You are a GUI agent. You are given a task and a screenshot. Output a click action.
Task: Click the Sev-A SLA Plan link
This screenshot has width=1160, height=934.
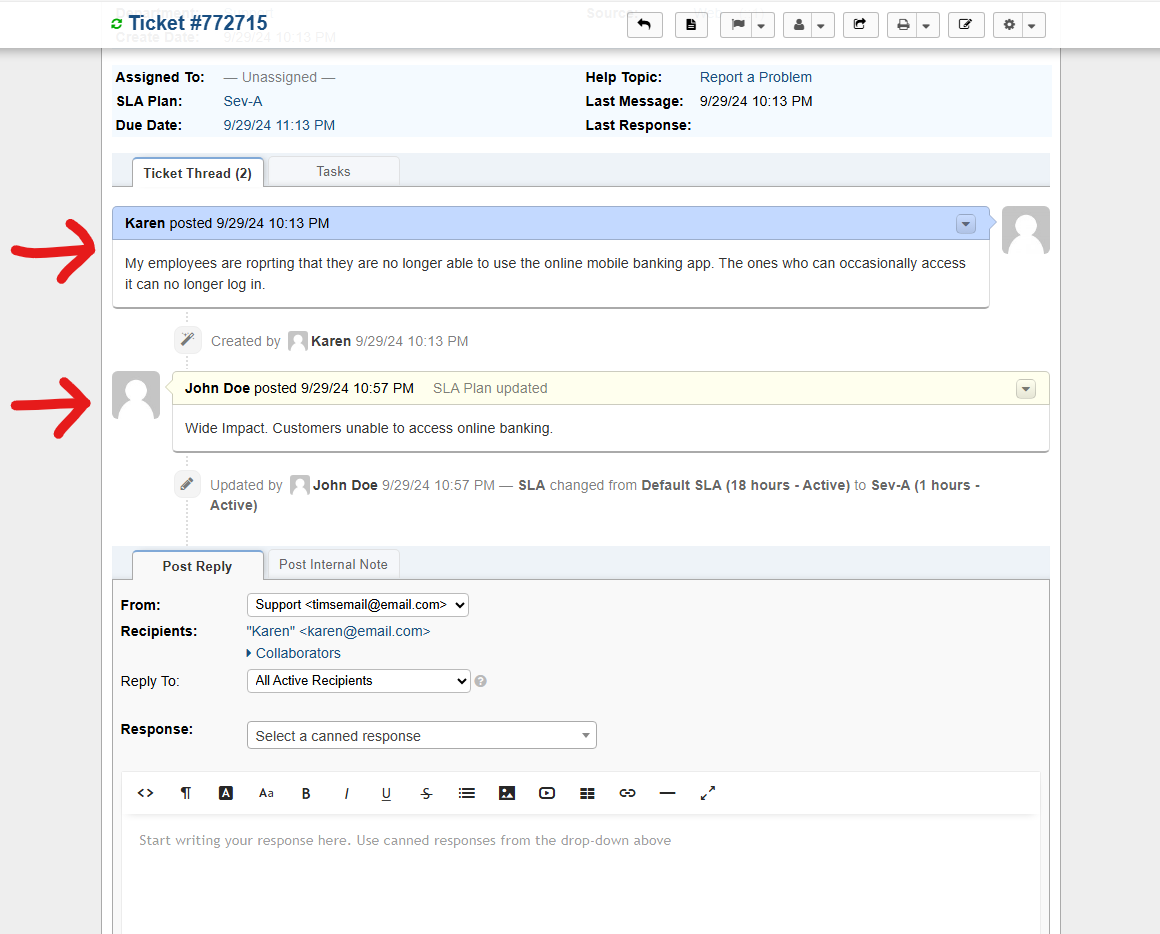coord(242,101)
